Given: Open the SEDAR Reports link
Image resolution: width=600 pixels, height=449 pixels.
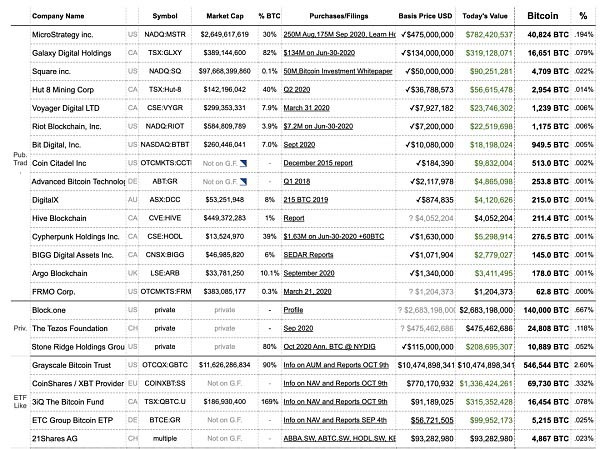Looking at the screenshot, I should coord(308,255).
